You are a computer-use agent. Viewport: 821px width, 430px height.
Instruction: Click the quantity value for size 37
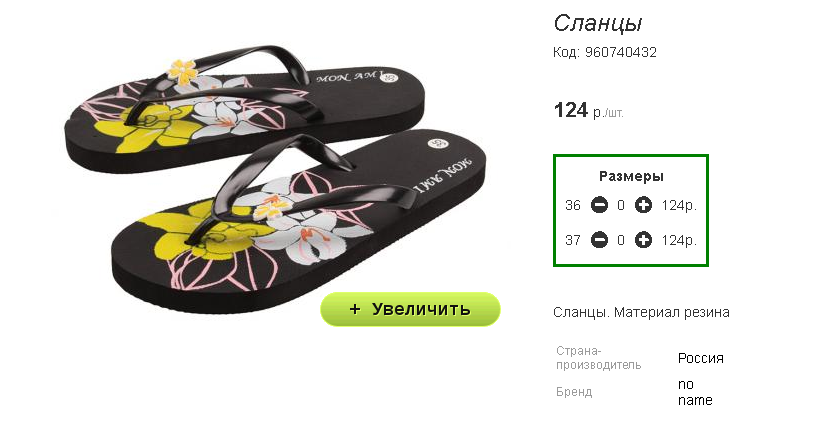coord(621,241)
